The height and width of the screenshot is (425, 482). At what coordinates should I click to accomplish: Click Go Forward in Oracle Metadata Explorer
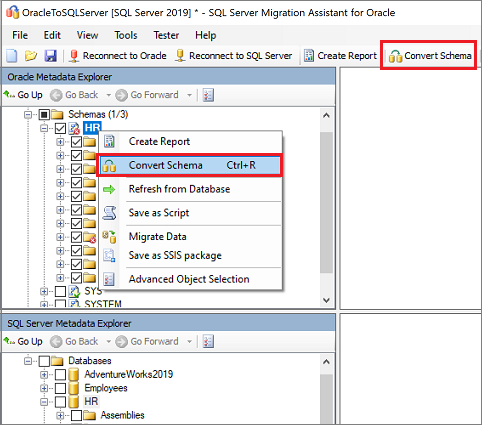coord(147,95)
